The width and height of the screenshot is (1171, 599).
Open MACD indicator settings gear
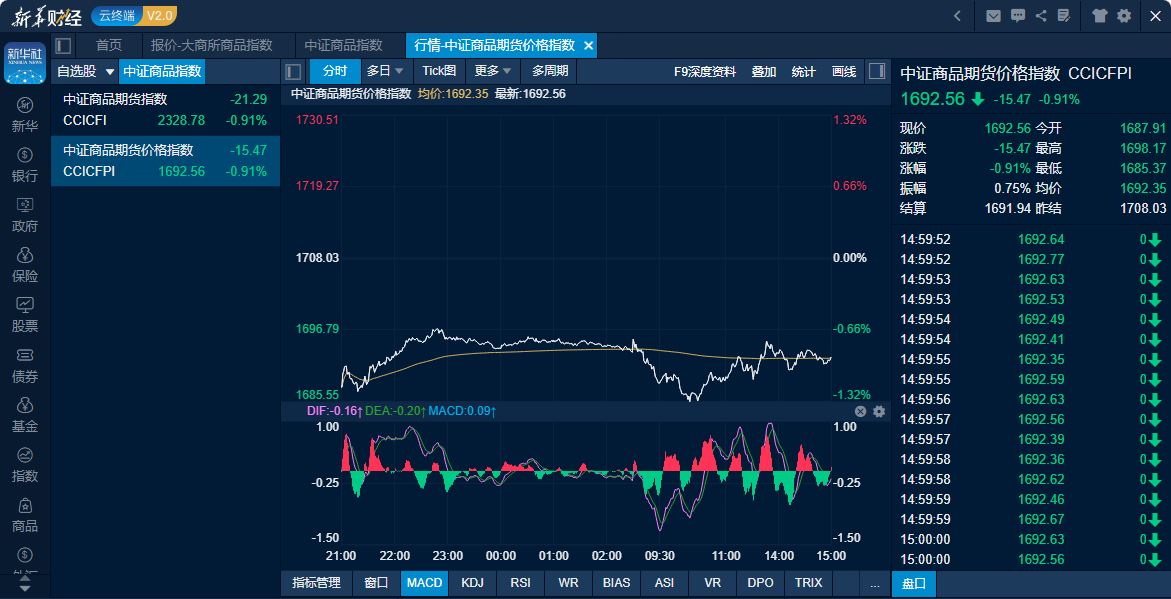click(879, 412)
